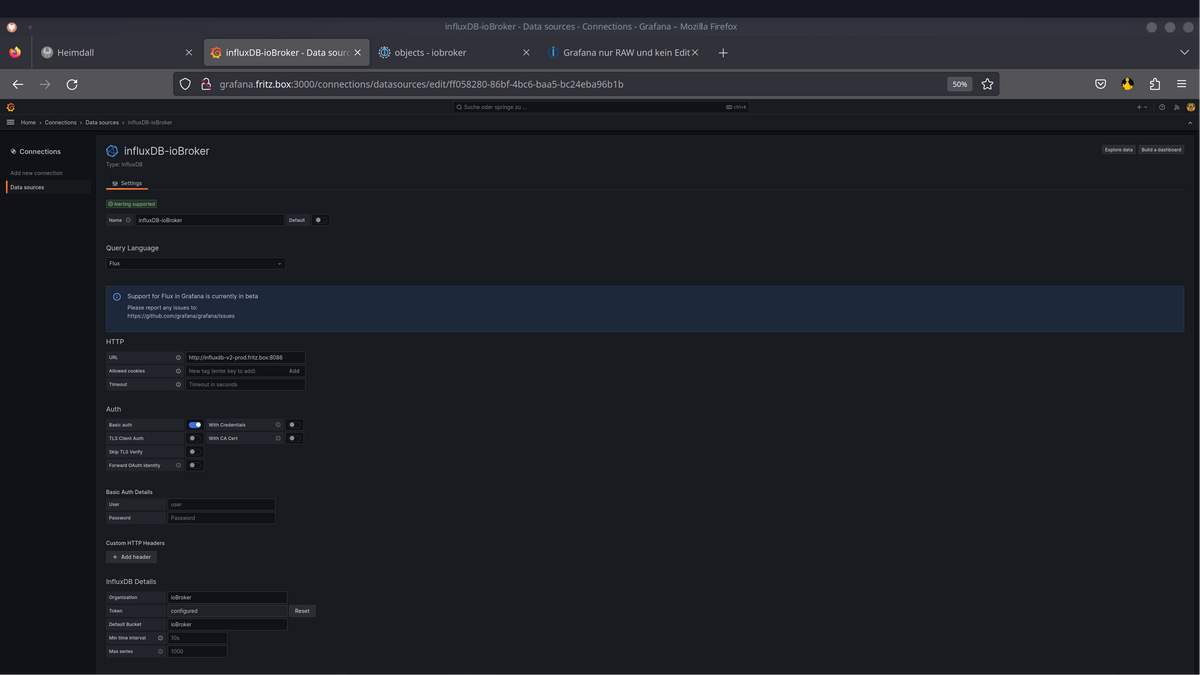Screen dimensions: 1200x675
Task: Enable the With CA Cert switch
Action: pyautogui.click(x=294, y=438)
